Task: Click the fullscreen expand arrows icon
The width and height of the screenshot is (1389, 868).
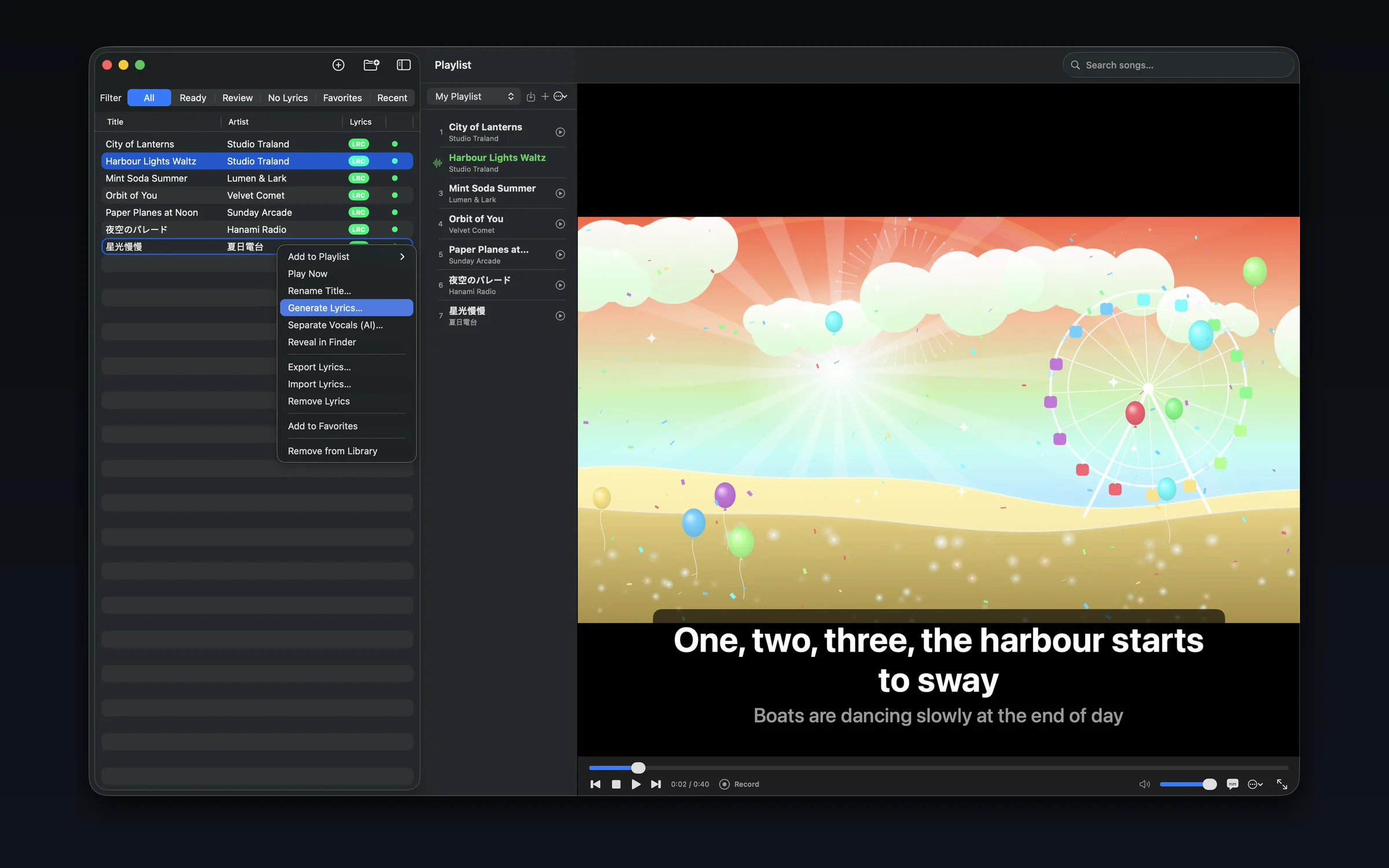Action: click(x=1282, y=784)
